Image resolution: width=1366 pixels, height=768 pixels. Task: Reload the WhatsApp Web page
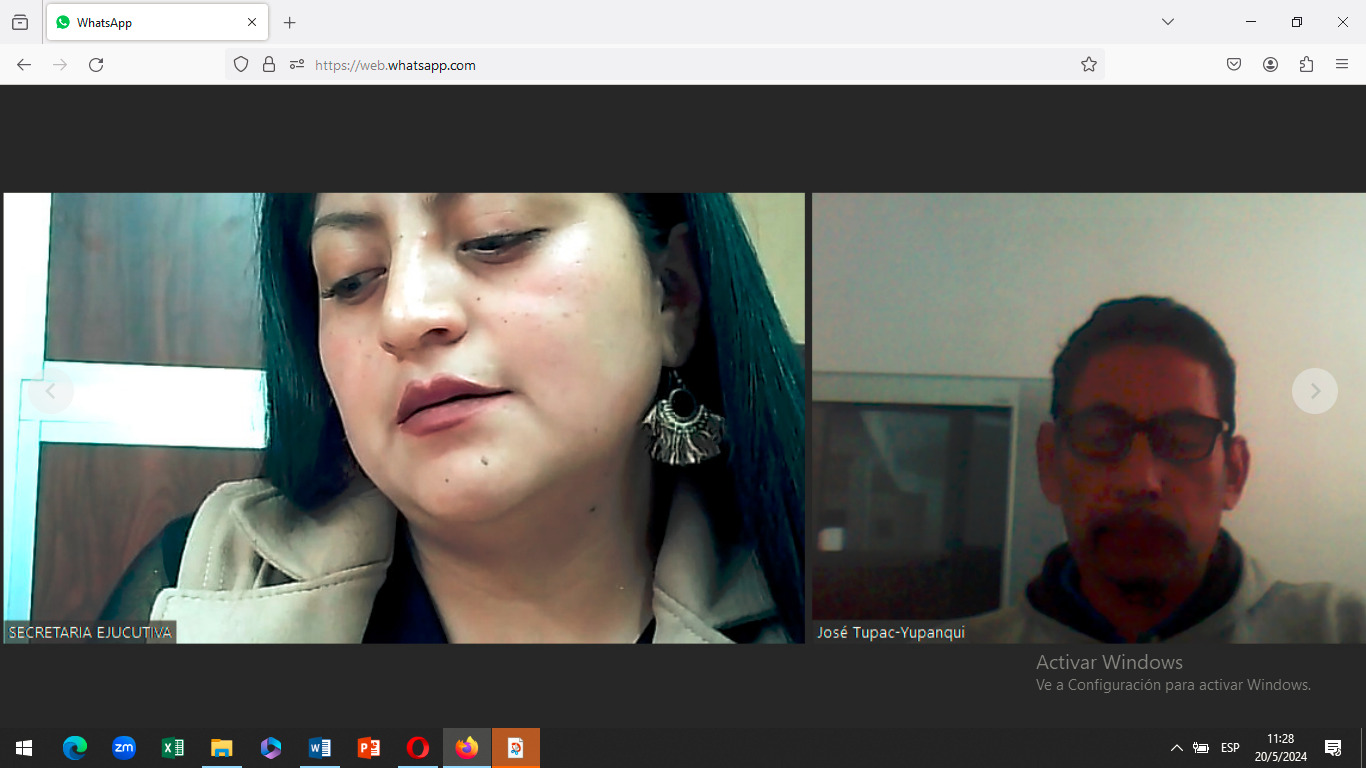tap(96, 65)
